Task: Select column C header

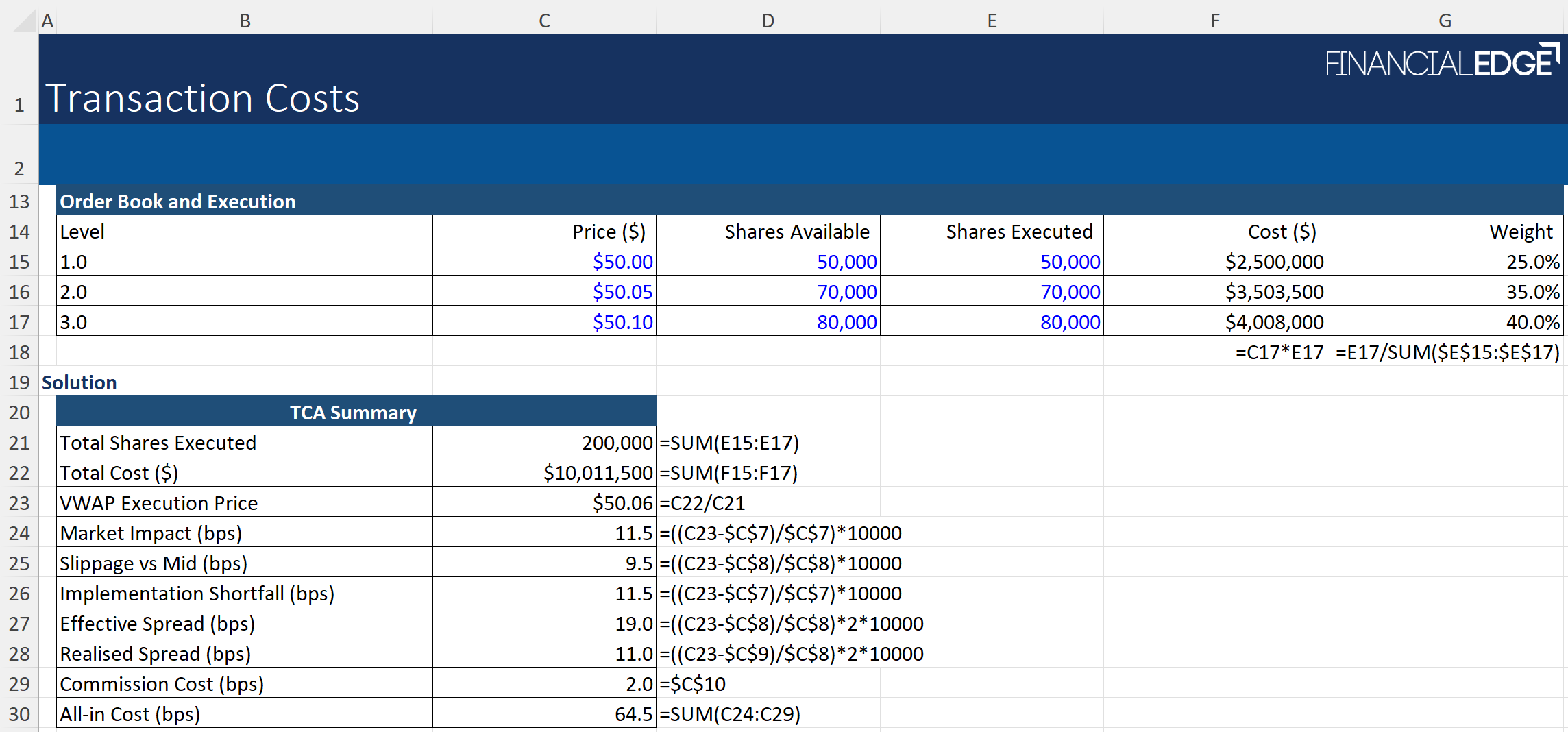Action: (544, 21)
